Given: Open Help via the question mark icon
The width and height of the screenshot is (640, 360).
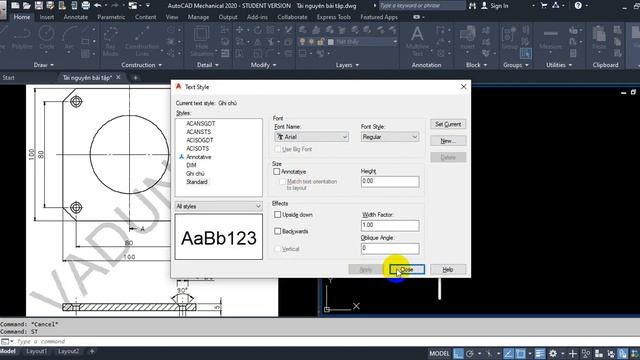Looking at the screenshot, I should [578, 6].
